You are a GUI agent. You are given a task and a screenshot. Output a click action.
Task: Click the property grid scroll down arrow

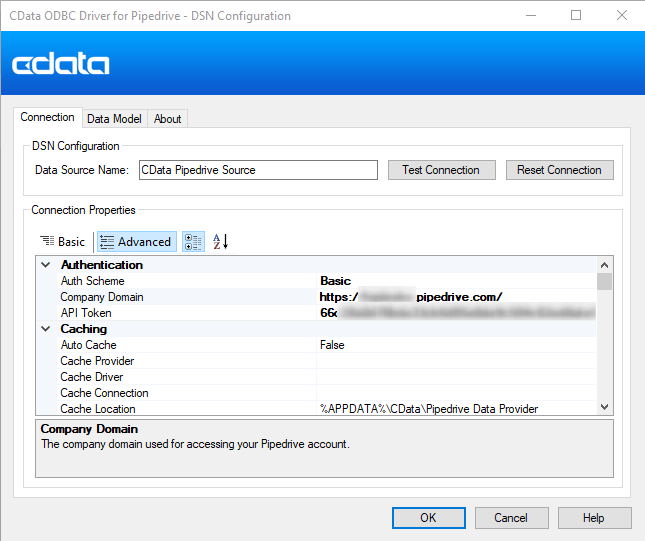(604, 407)
